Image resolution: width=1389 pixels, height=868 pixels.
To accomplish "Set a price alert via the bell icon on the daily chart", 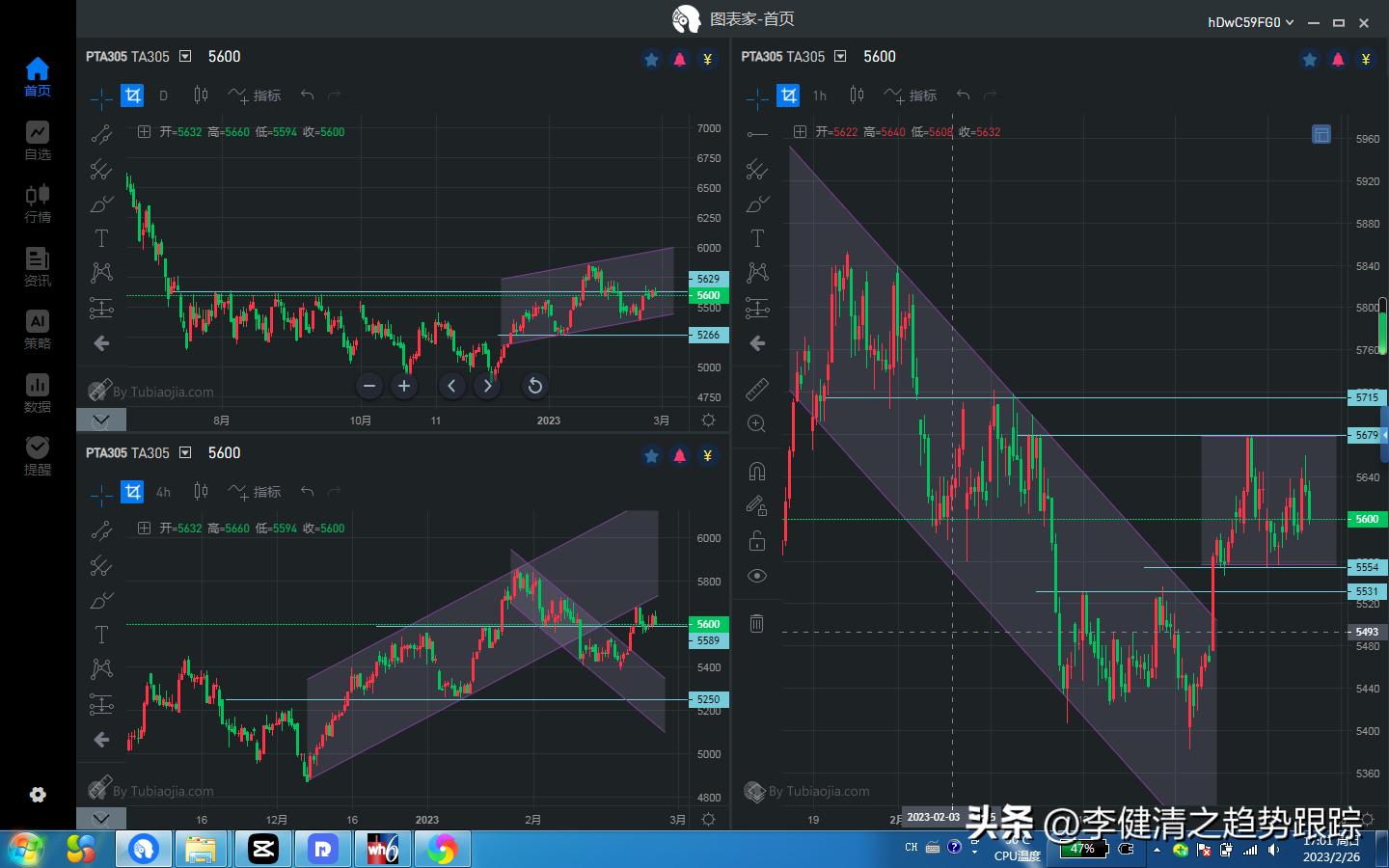I will pyautogui.click(x=680, y=59).
